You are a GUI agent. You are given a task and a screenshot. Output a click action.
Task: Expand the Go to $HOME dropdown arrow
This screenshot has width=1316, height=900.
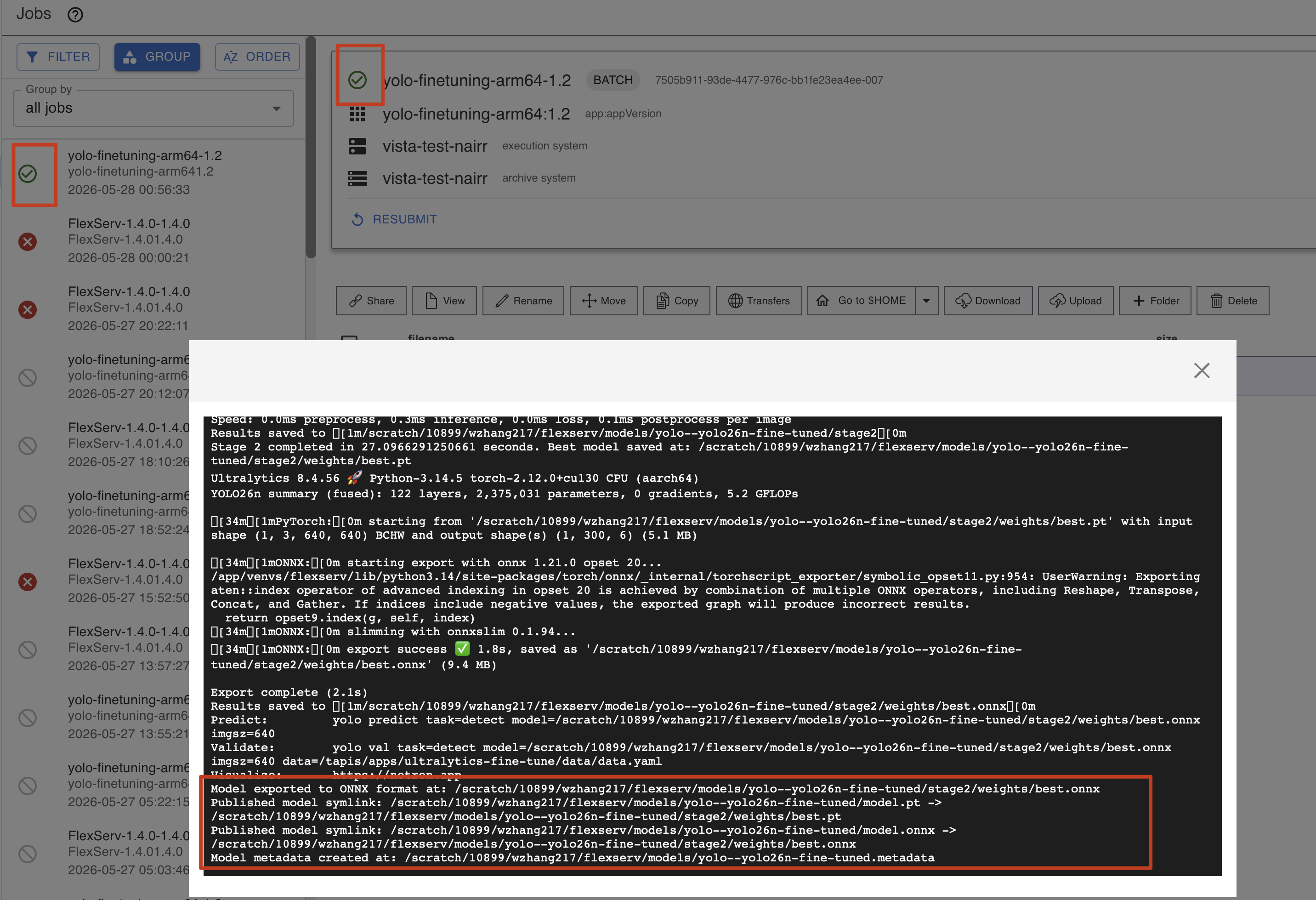pos(926,301)
